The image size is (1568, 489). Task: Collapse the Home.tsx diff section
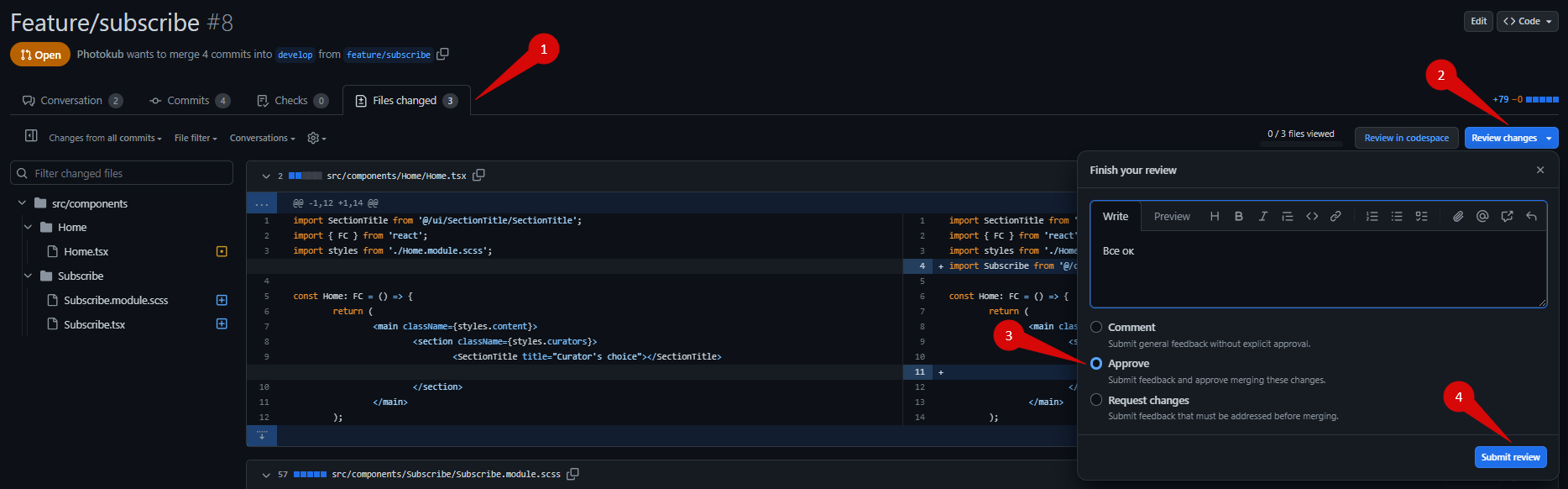click(265, 176)
